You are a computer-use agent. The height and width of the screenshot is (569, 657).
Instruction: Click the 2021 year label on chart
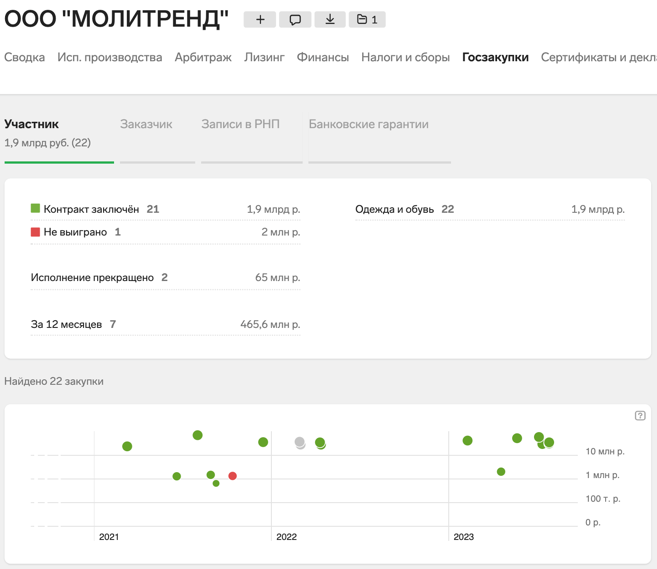point(109,537)
